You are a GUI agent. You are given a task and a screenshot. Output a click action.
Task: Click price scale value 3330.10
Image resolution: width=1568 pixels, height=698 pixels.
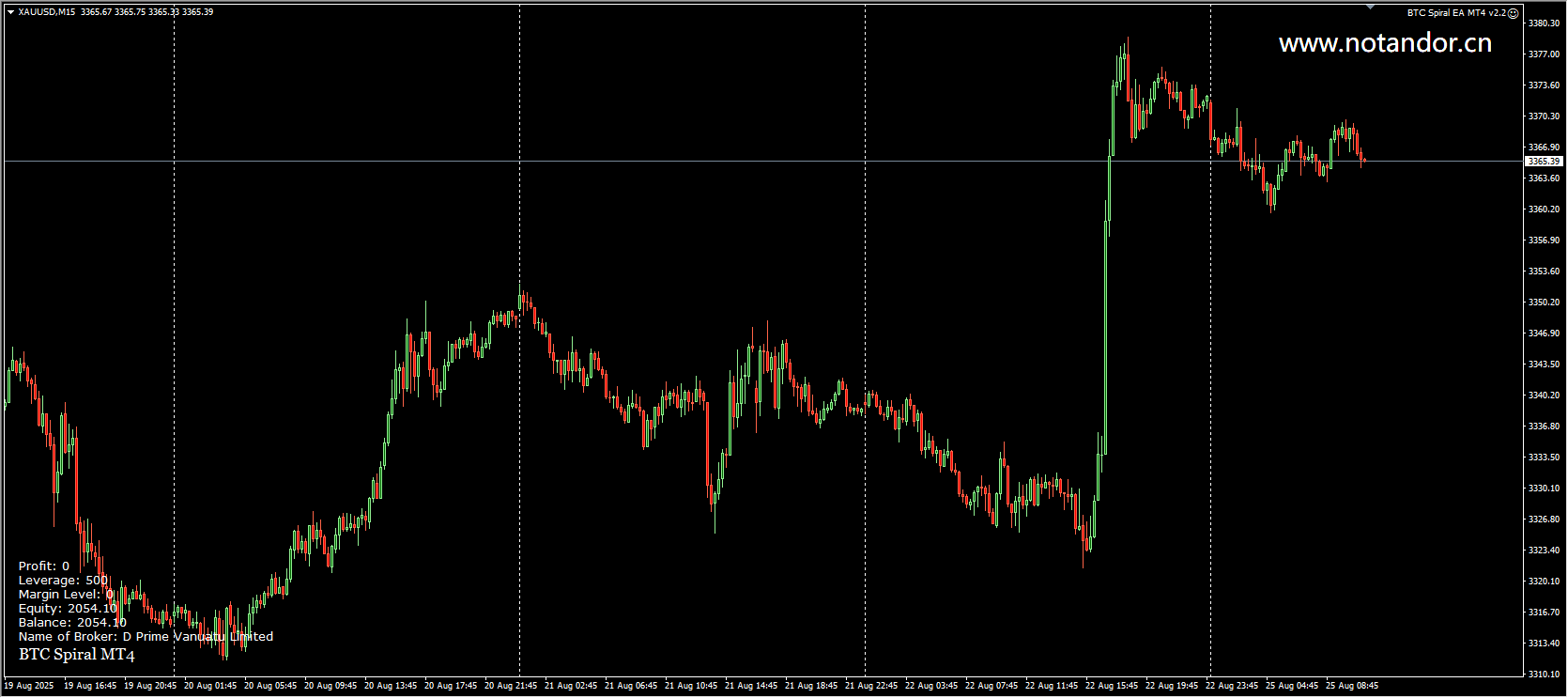pos(1545,489)
